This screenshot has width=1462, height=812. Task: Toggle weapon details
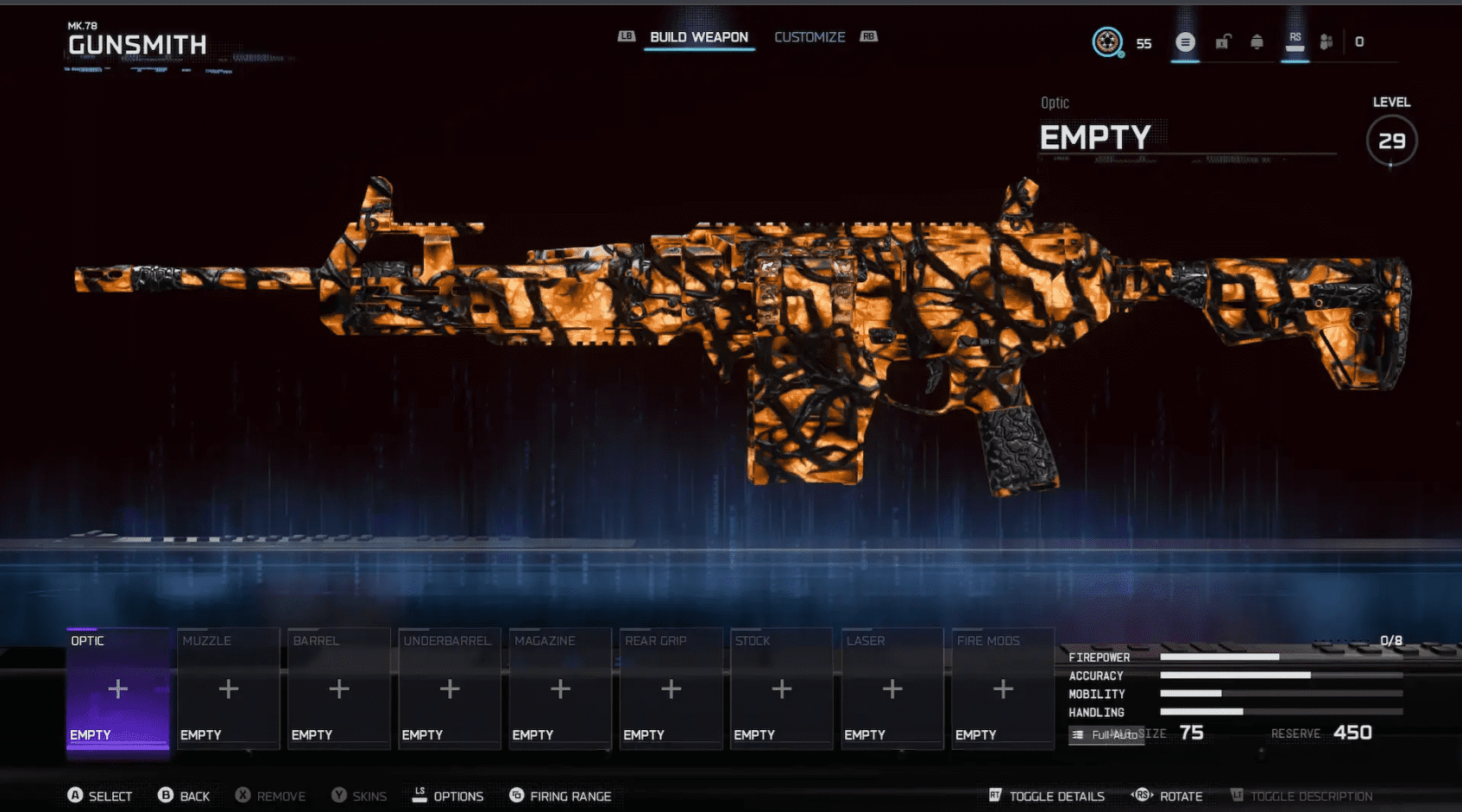[1046, 796]
